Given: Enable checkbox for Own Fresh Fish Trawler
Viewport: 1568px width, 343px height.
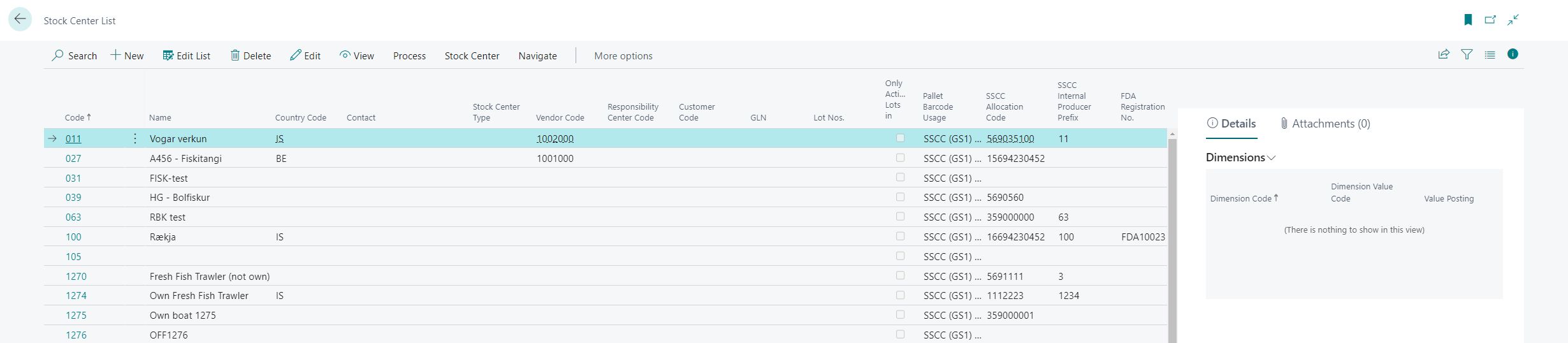Looking at the screenshot, I should point(900,295).
